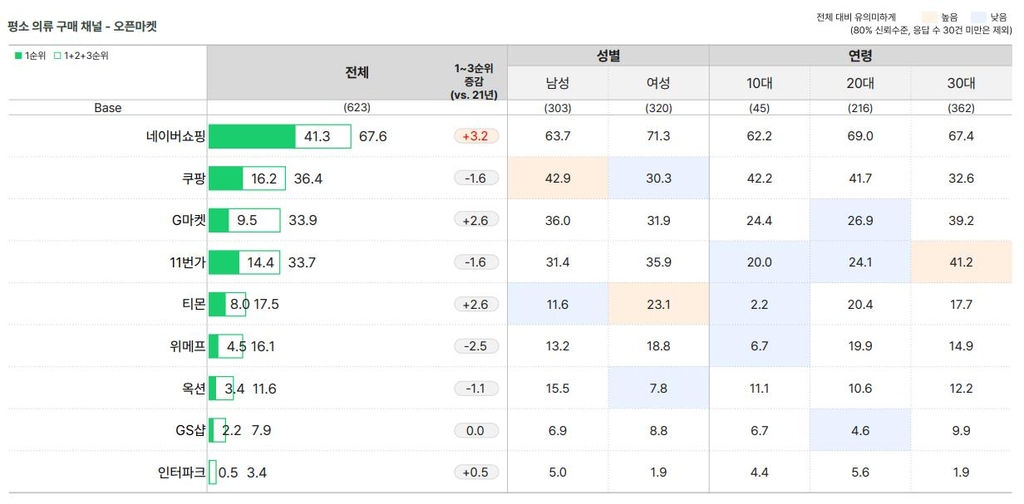Screen dimensions: 1024x504
Task: Select the 성별 group header
Action: [x=608, y=55]
